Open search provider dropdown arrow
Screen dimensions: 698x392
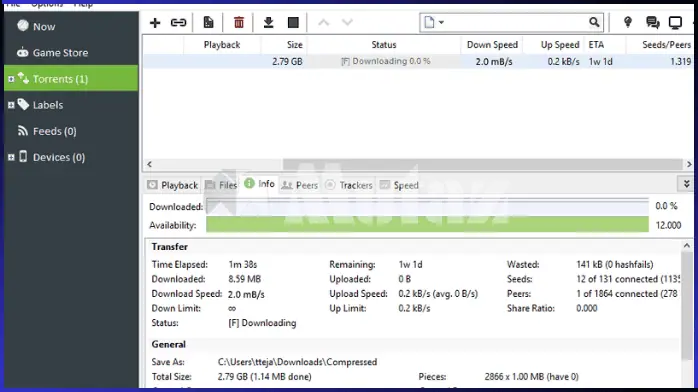pyautogui.click(x=441, y=22)
